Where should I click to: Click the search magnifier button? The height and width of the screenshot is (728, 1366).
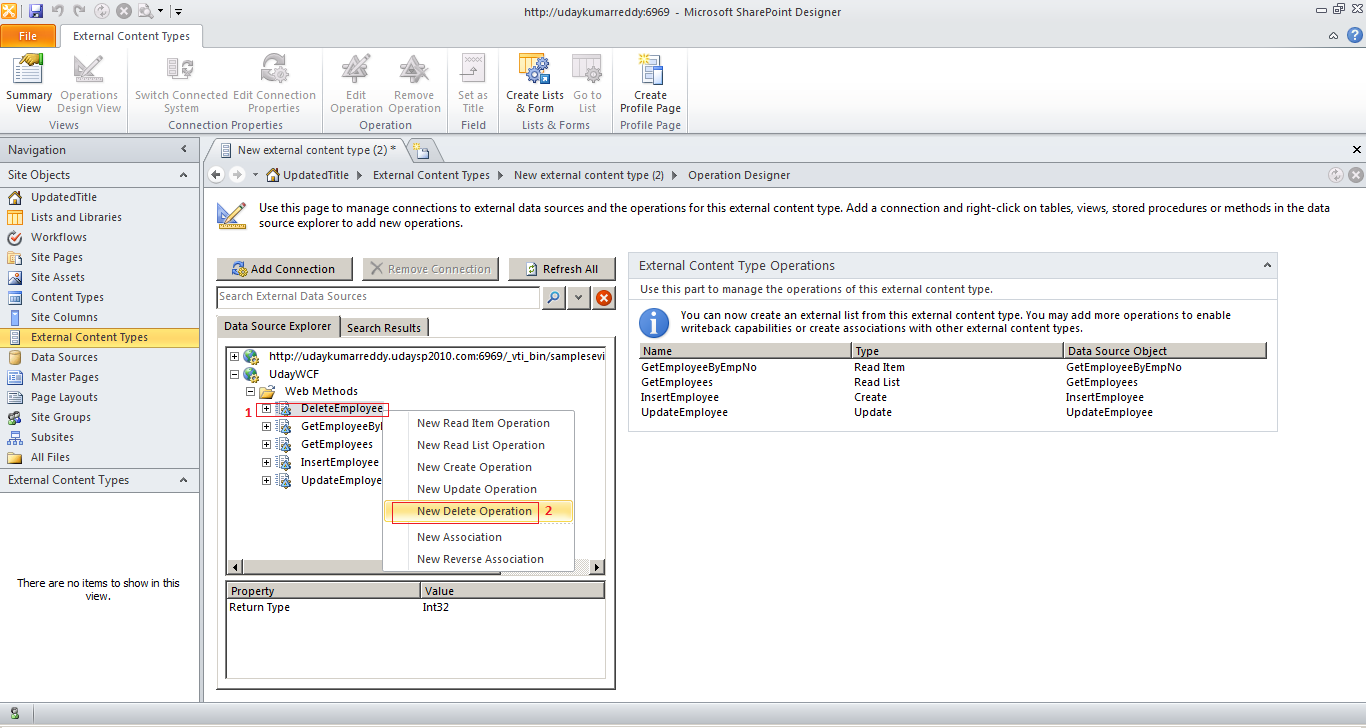coord(553,297)
